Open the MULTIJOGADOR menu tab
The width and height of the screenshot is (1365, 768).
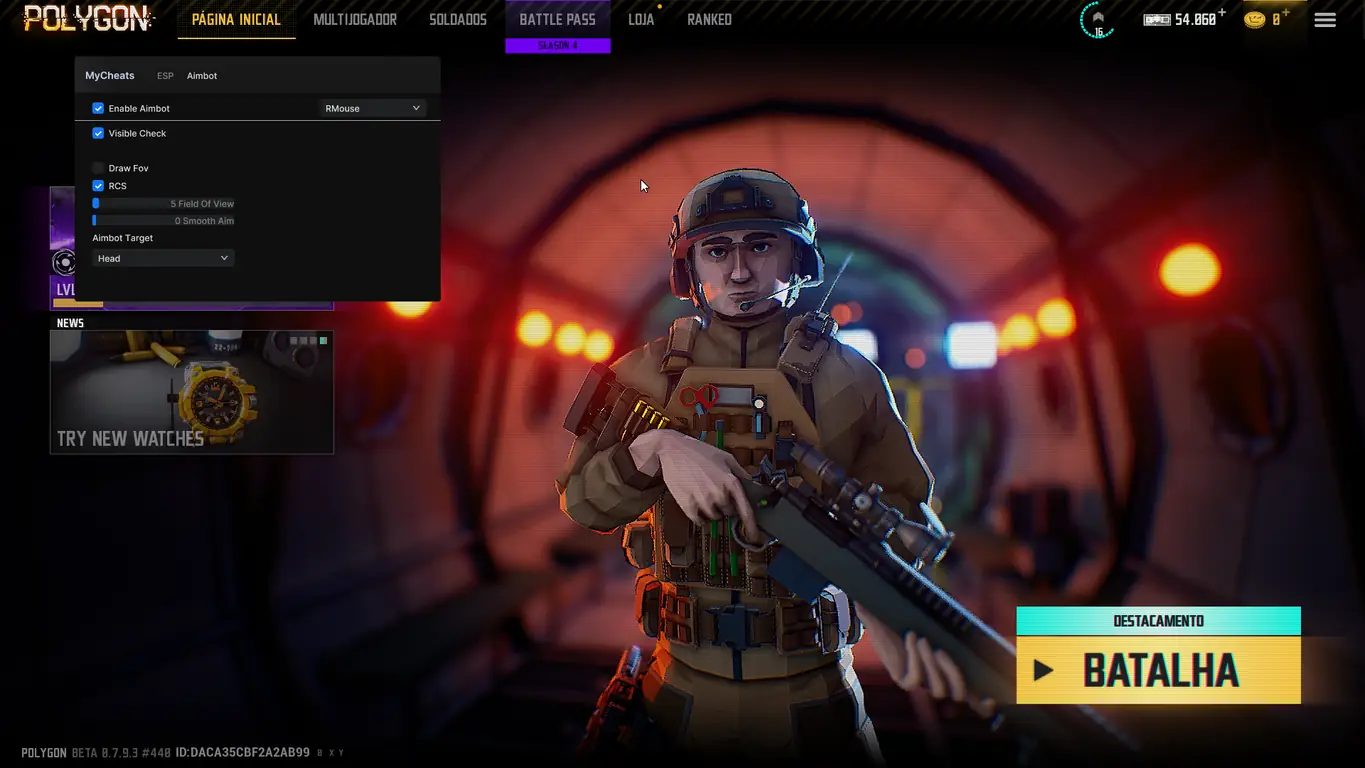pos(355,20)
